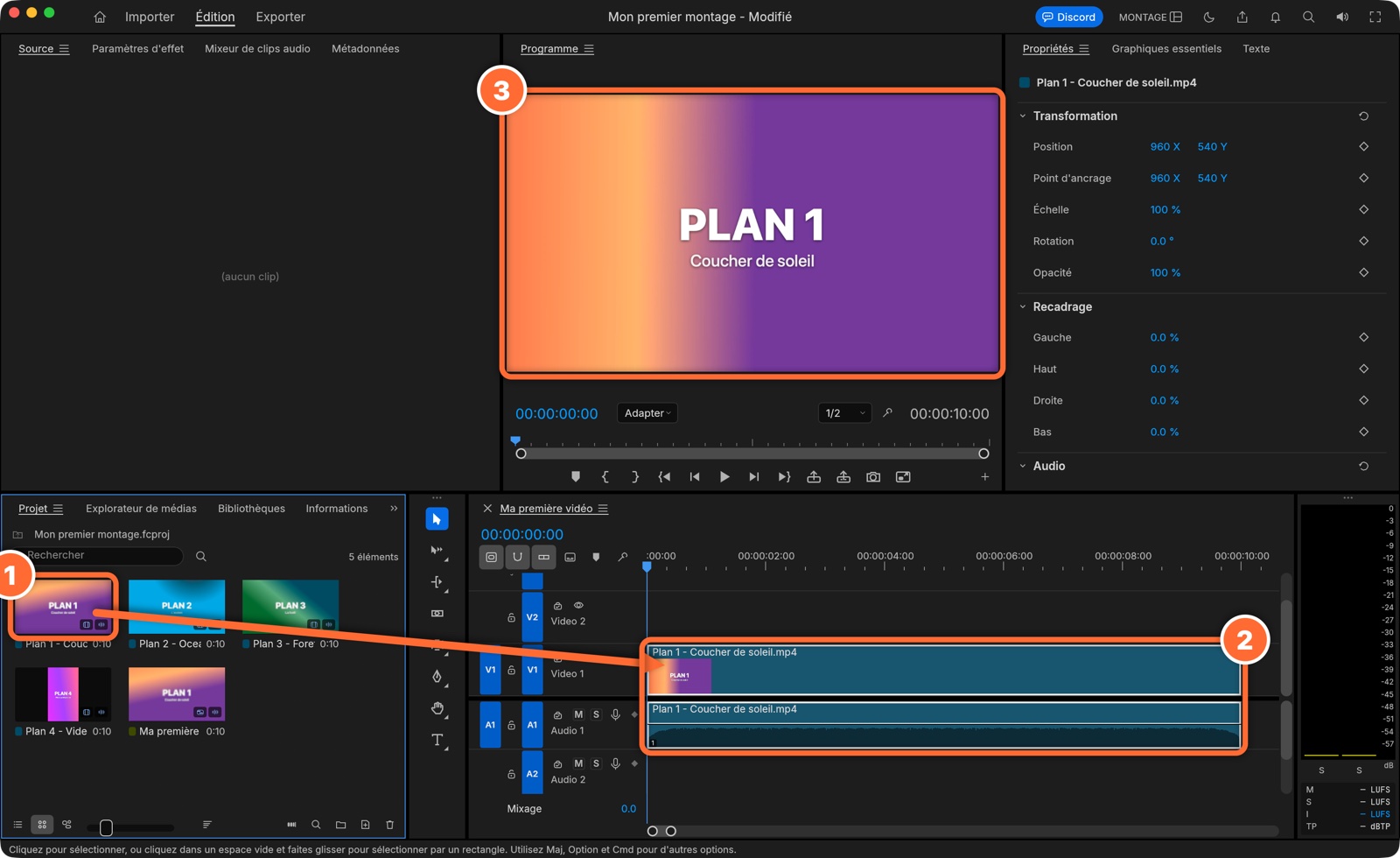Export frame with camera icon
The image size is (1400, 858).
coord(872,477)
